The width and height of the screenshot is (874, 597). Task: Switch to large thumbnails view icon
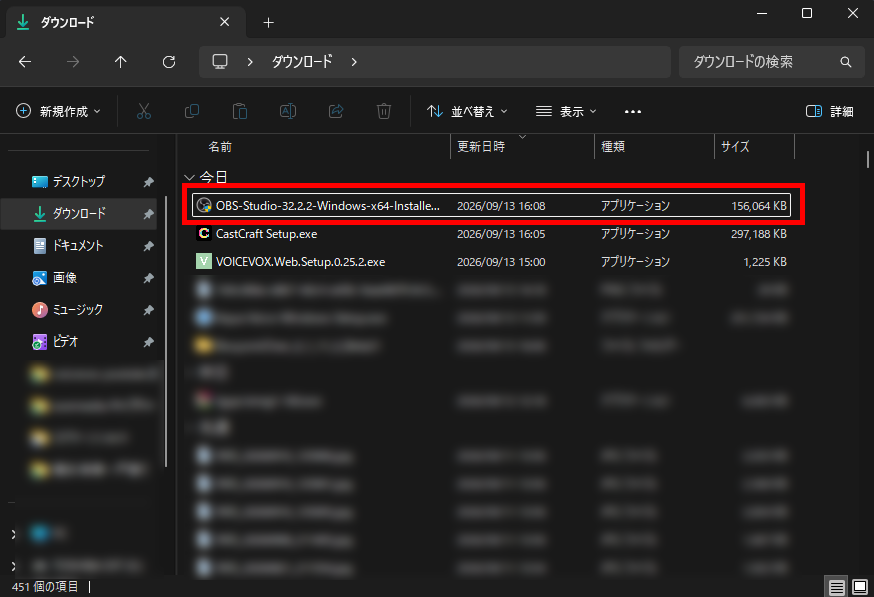tap(860, 587)
